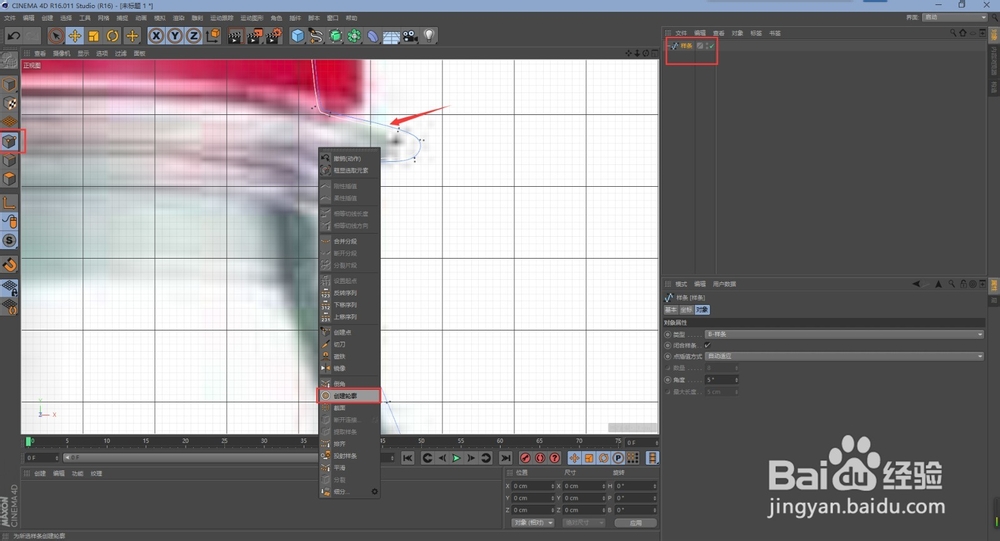Viewport: 1000px width, 541px height.
Task: Click the blue deformer icon
Action: click(372, 36)
